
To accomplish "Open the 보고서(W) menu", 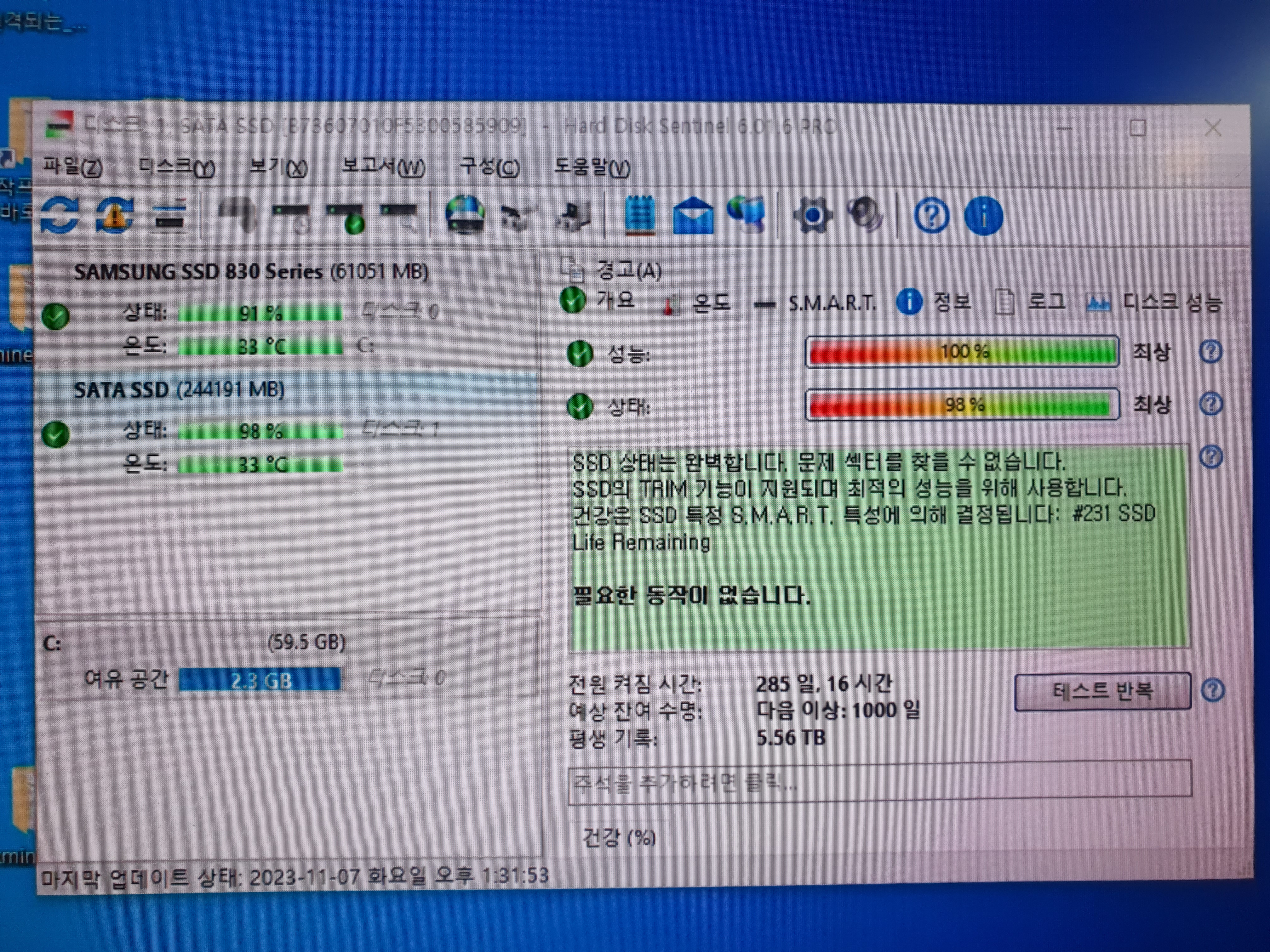I will click(384, 167).
